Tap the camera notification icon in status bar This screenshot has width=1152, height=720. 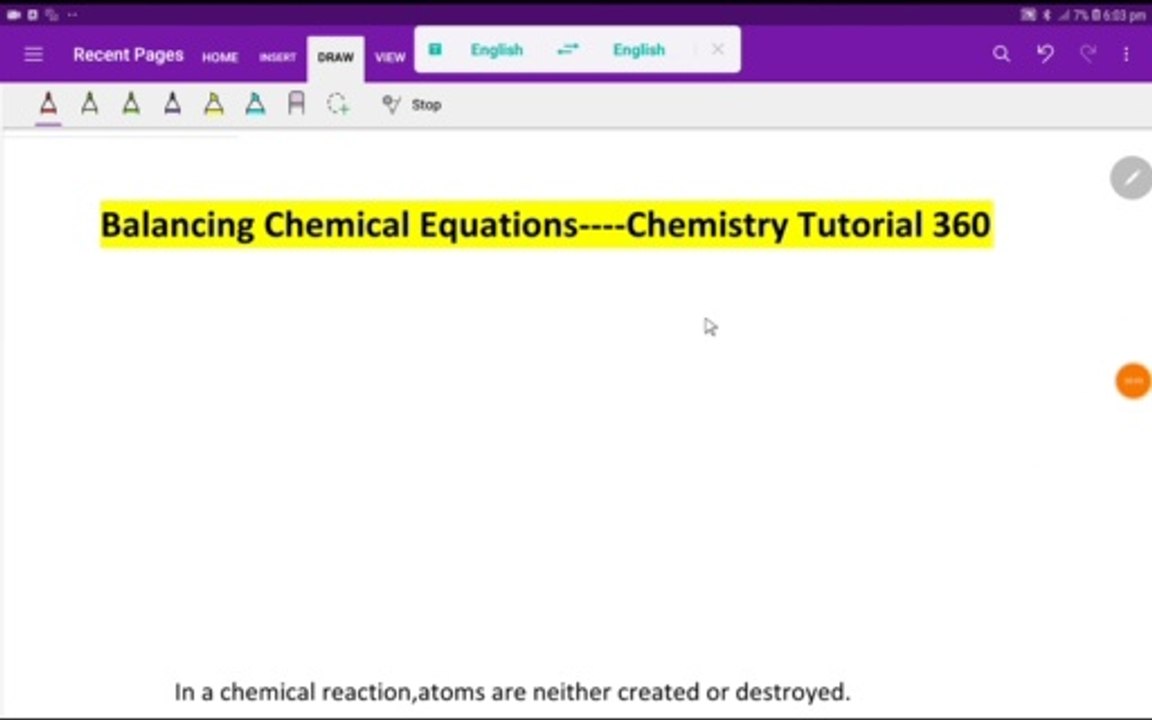tap(13, 15)
